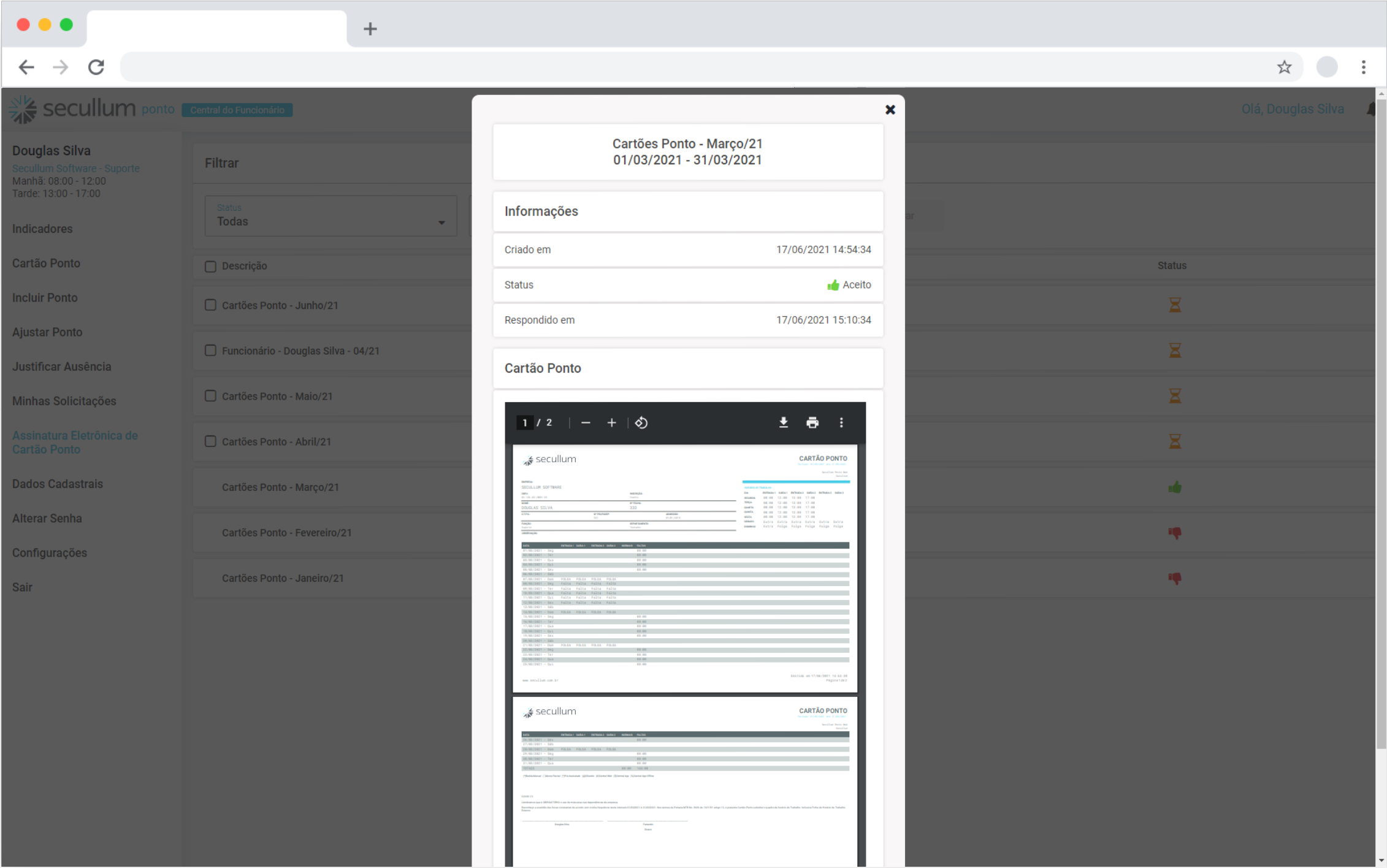Open PDF viewer more options menu
Screen dimensions: 1387x868
841,422
